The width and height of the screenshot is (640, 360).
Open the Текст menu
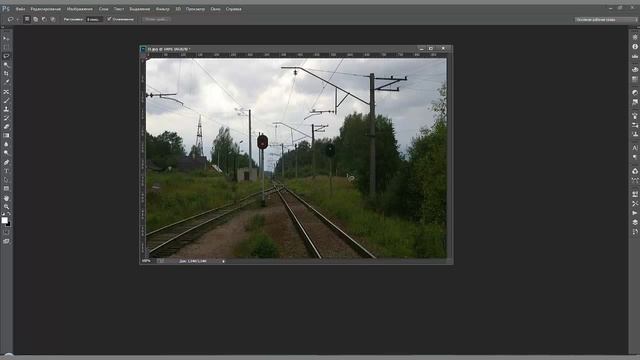[x=119, y=9]
